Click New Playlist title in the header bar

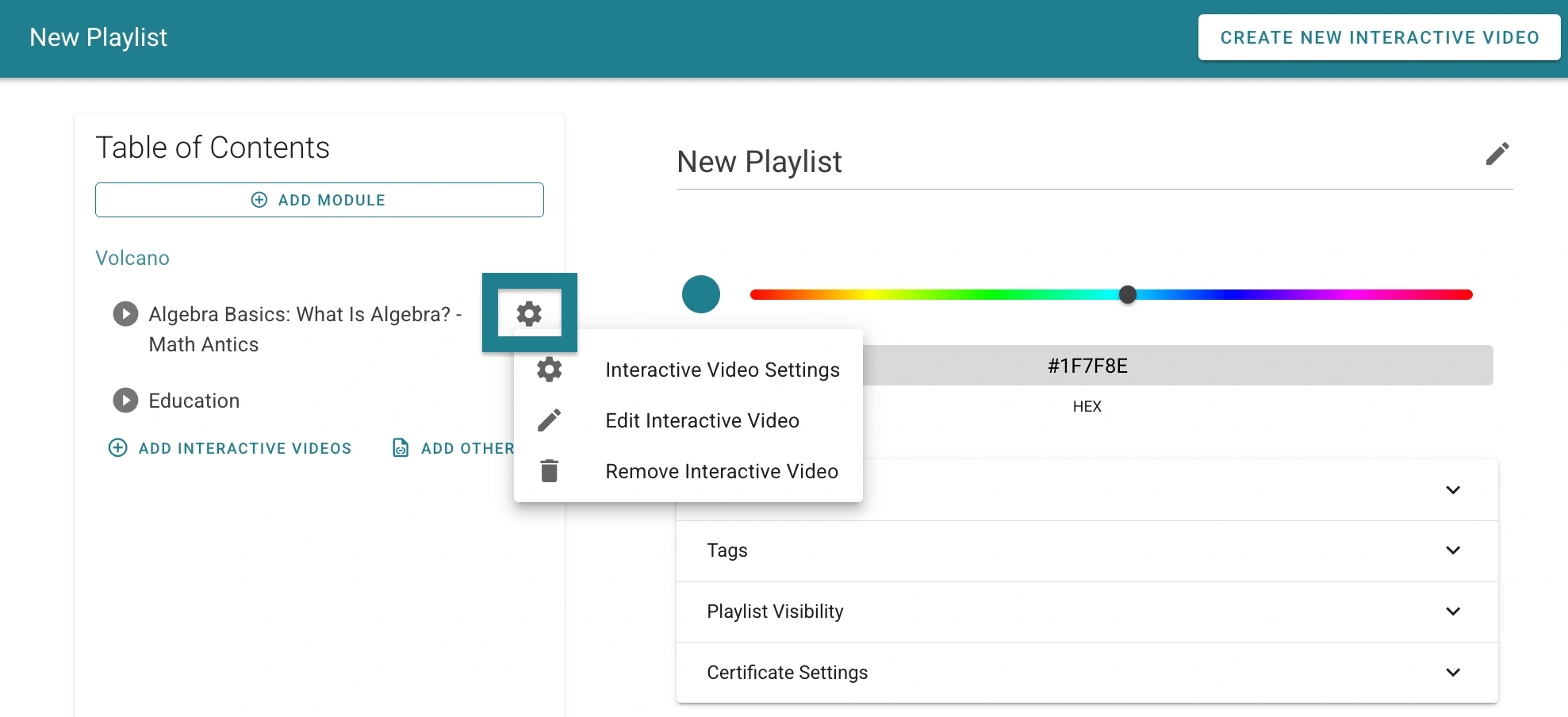coord(98,37)
